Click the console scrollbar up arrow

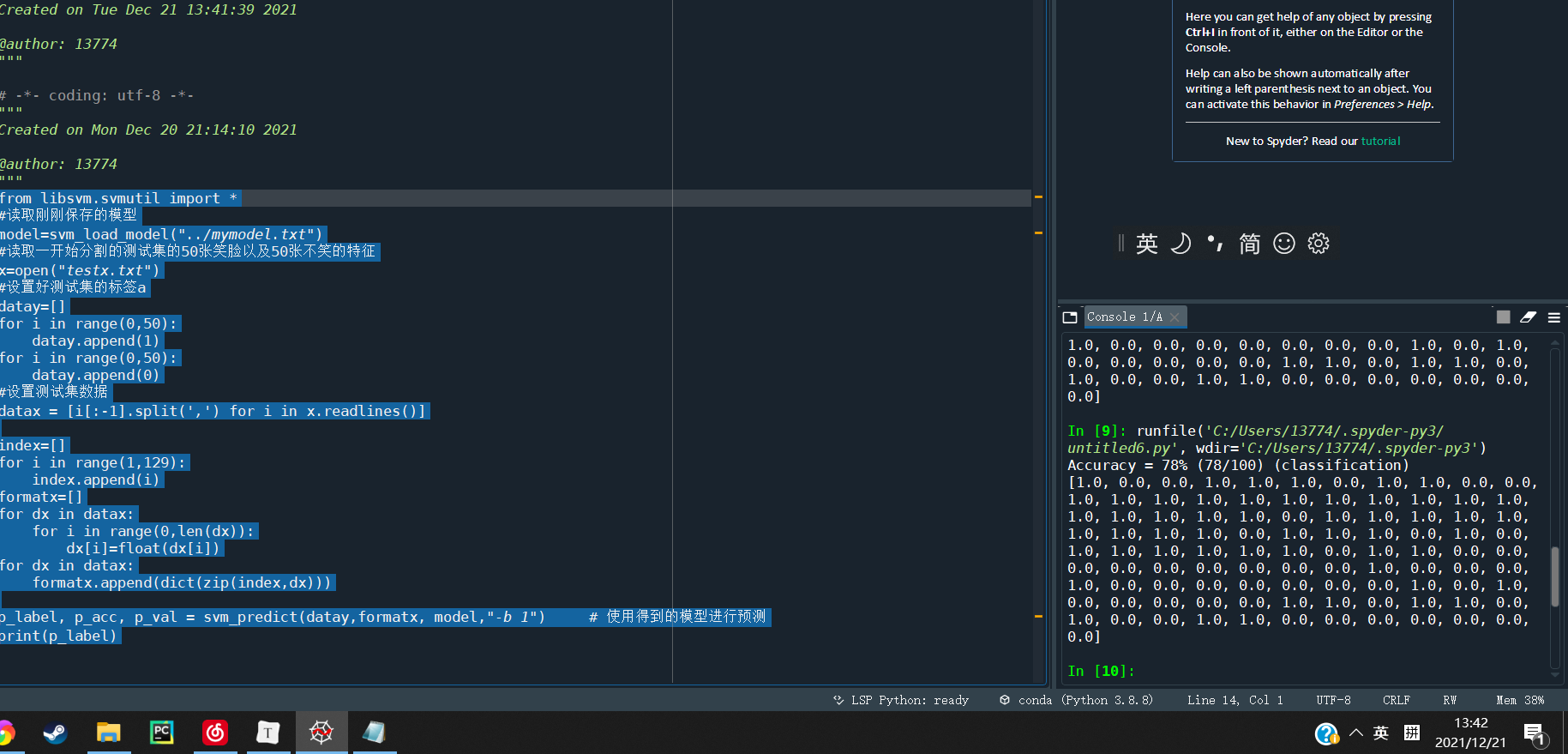point(1555,343)
